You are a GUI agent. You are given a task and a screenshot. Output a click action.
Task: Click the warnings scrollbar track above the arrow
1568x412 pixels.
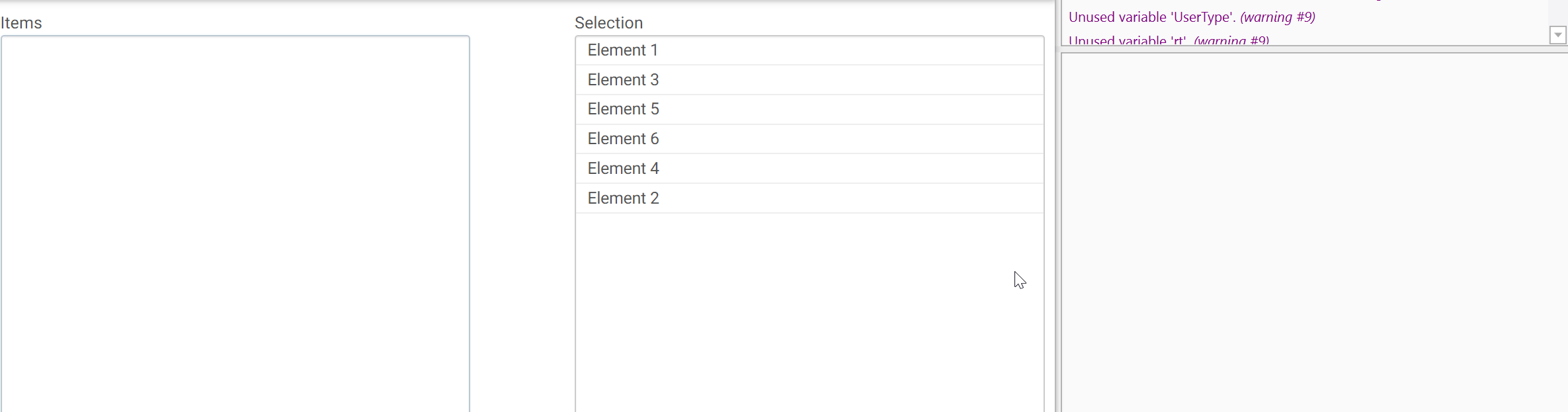[x=1557, y=13]
